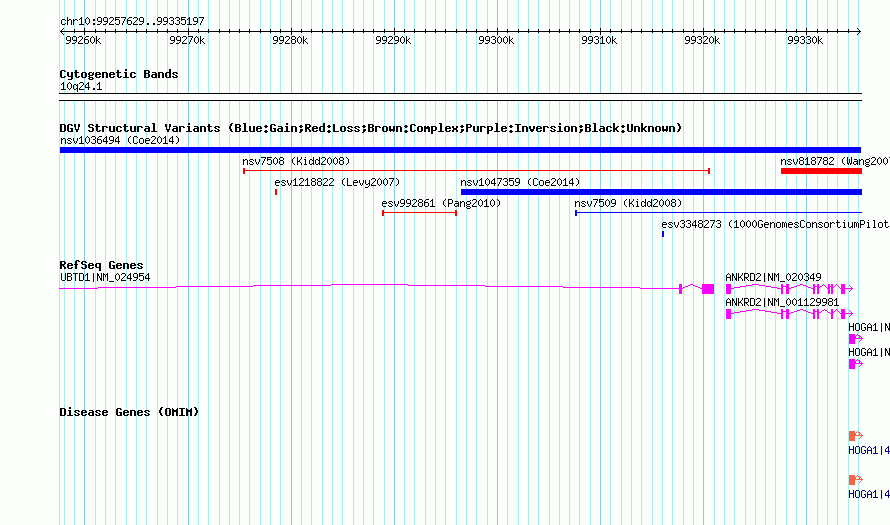
Task: Open the DGV Structural Variants track heading
Action: coord(371,128)
